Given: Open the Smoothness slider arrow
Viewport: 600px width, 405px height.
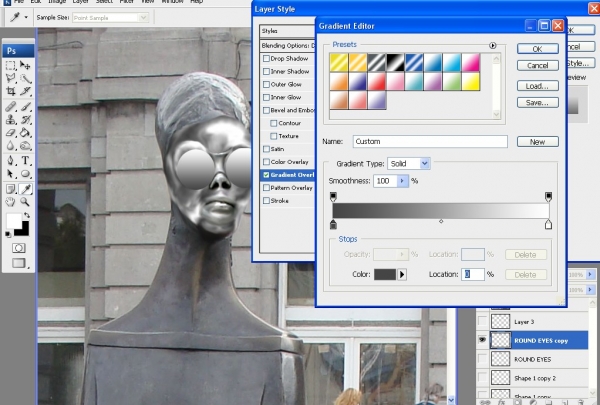Looking at the screenshot, I should click(402, 181).
